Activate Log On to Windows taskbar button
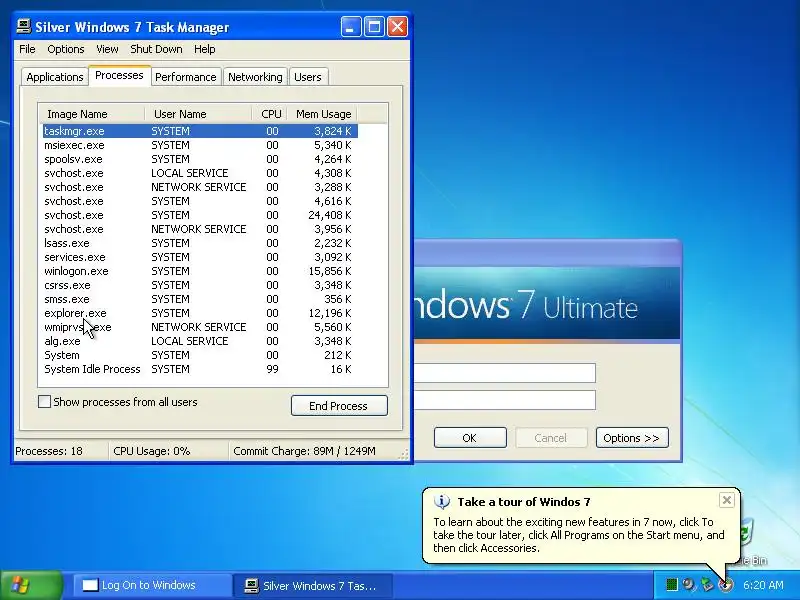Screen dimensions: 800x600 pyautogui.click(x=152, y=585)
